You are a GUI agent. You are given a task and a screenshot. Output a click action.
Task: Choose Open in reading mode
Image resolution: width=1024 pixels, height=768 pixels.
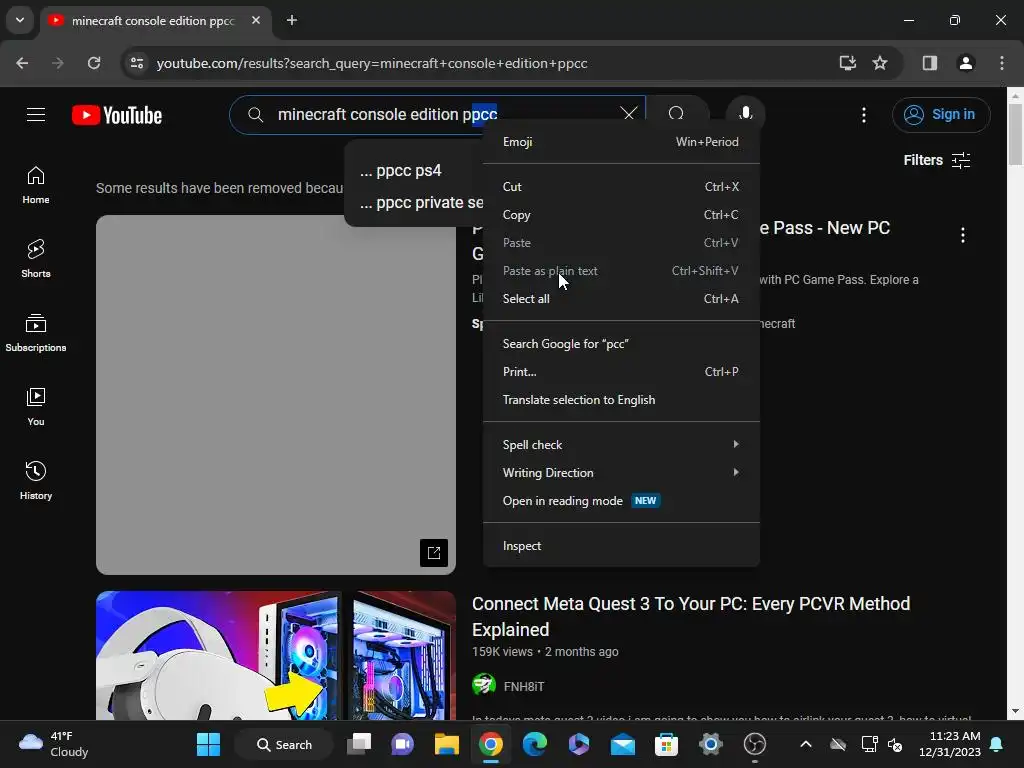(621, 501)
